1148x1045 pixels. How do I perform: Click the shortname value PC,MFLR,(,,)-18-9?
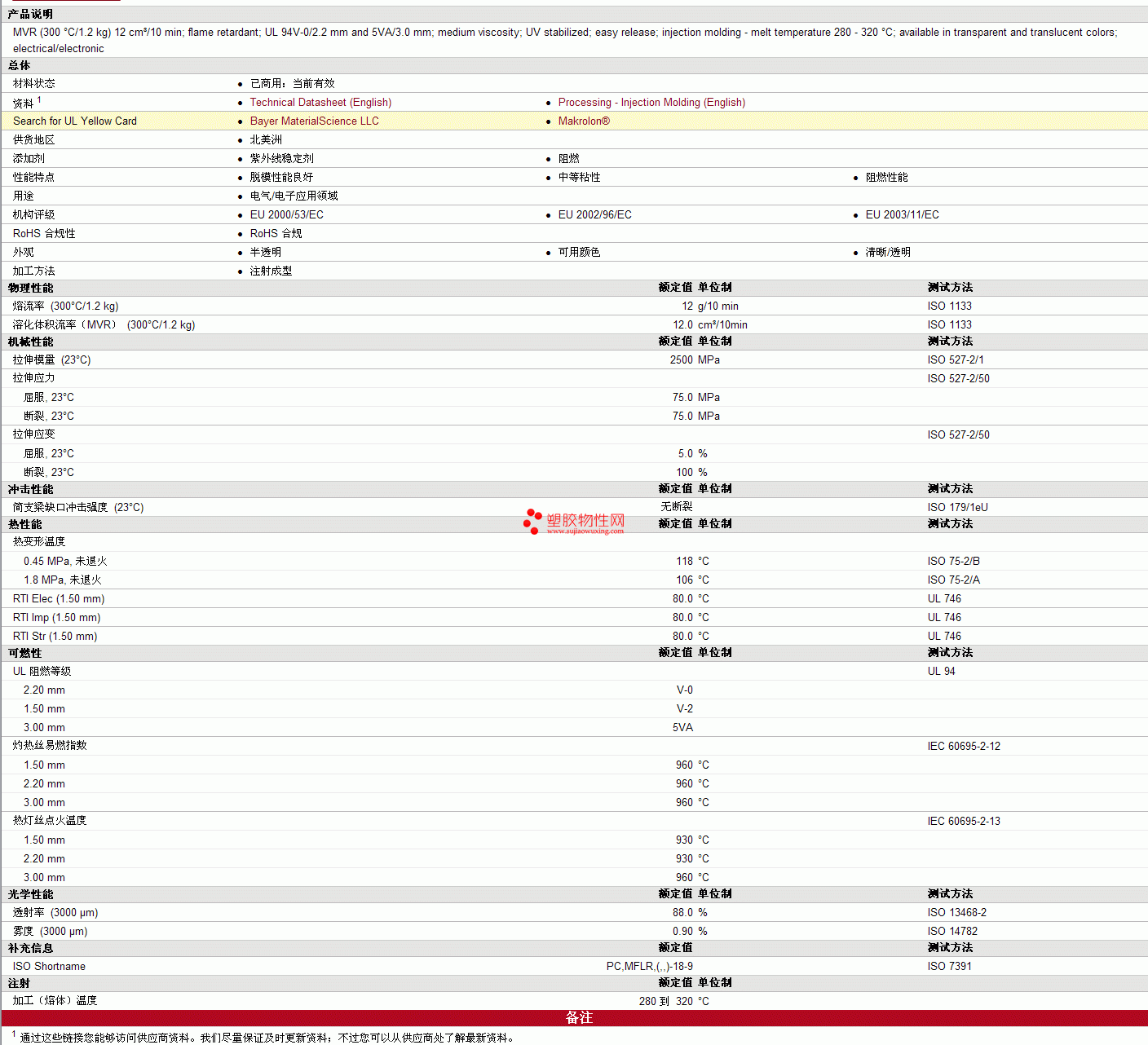click(650, 967)
